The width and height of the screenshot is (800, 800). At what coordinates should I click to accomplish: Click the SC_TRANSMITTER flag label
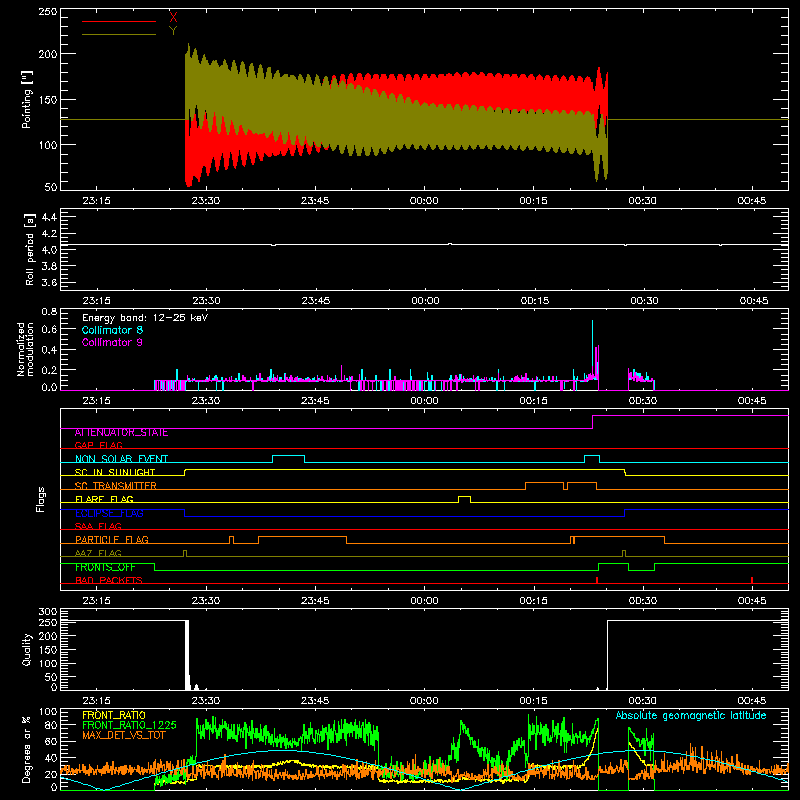[116, 486]
